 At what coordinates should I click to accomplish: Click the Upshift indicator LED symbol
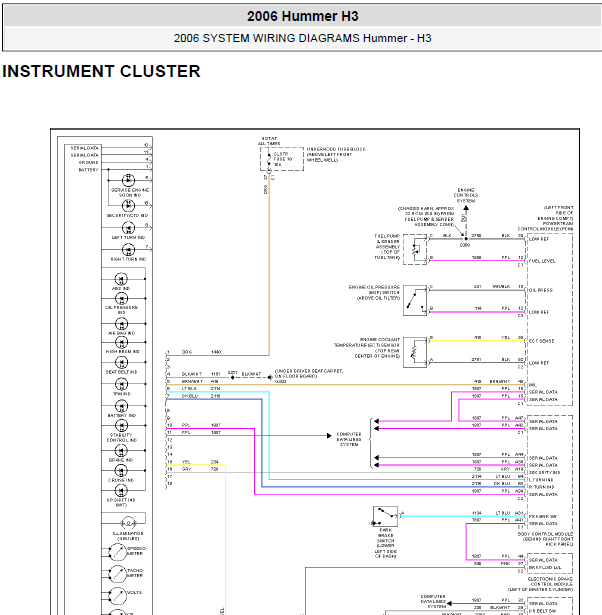[x=121, y=491]
